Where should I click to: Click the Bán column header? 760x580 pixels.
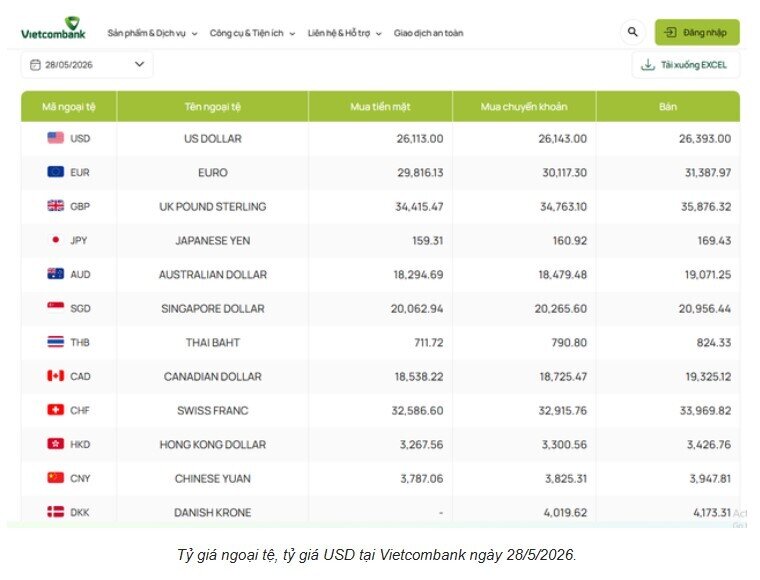click(668, 107)
